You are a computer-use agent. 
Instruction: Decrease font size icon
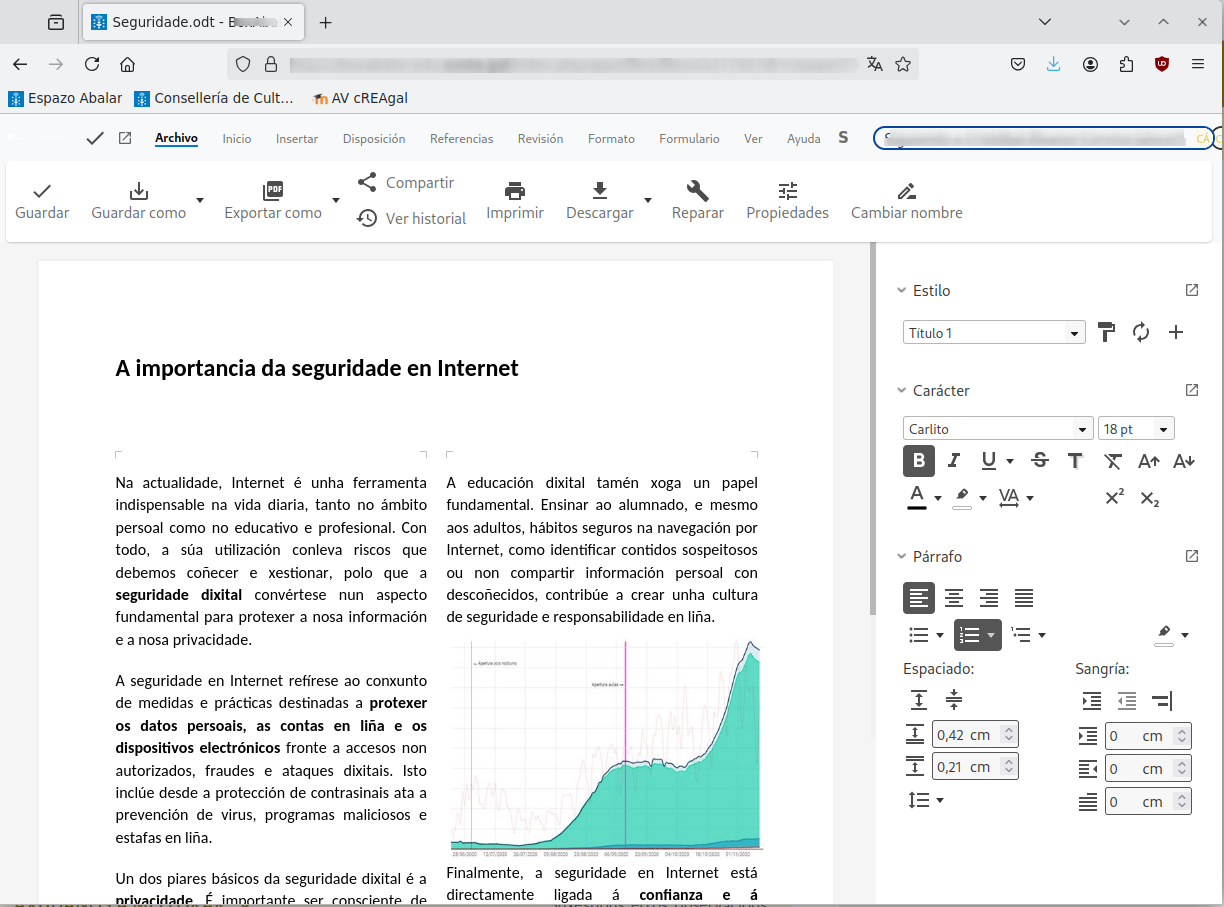click(1184, 461)
